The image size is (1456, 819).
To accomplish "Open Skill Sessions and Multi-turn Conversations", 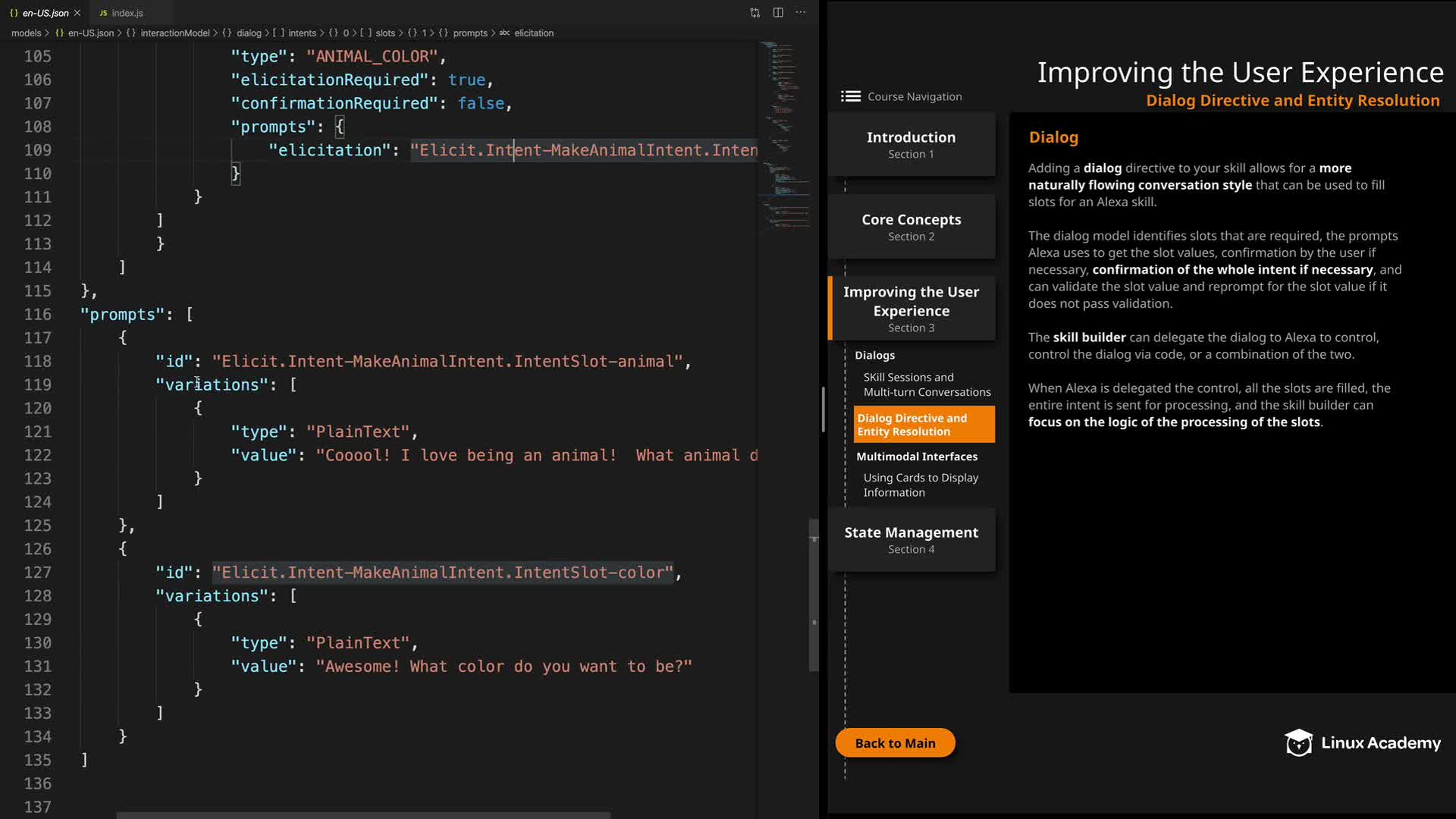I will (926, 384).
